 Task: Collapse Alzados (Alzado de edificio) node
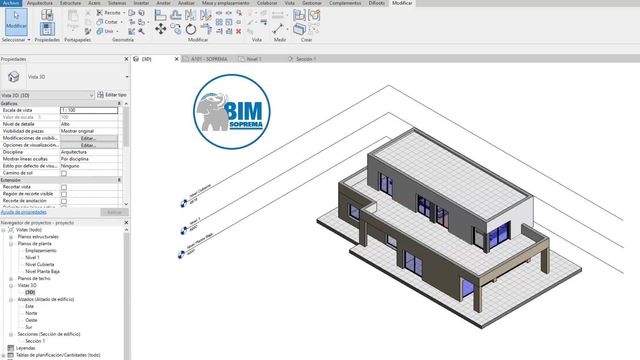point(11,299)
